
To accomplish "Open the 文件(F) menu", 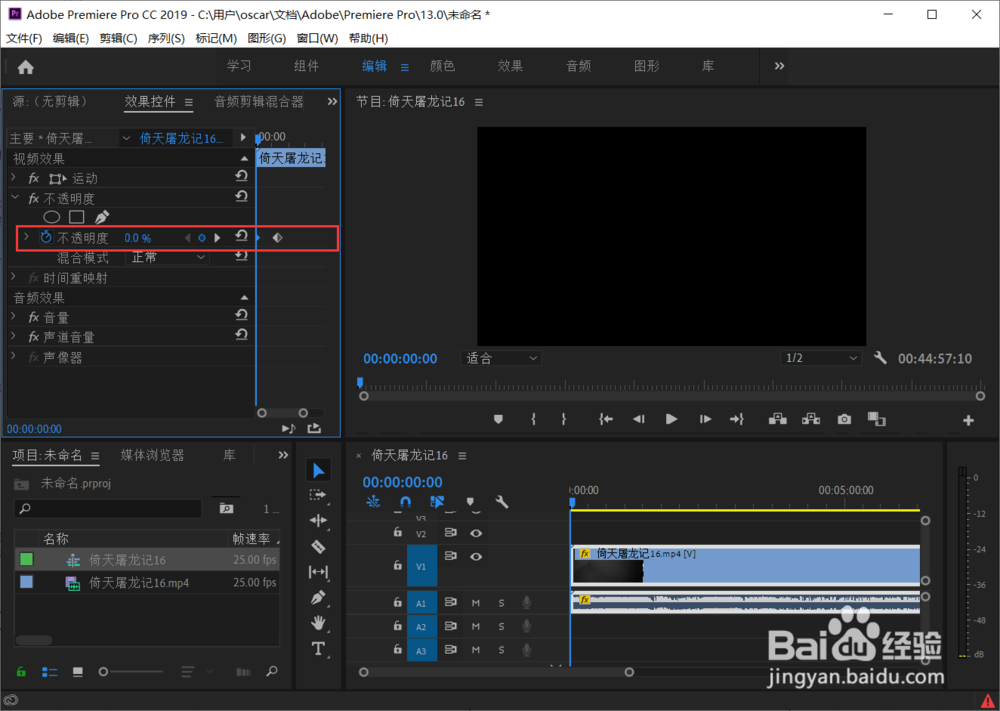I will coord(24,38).
